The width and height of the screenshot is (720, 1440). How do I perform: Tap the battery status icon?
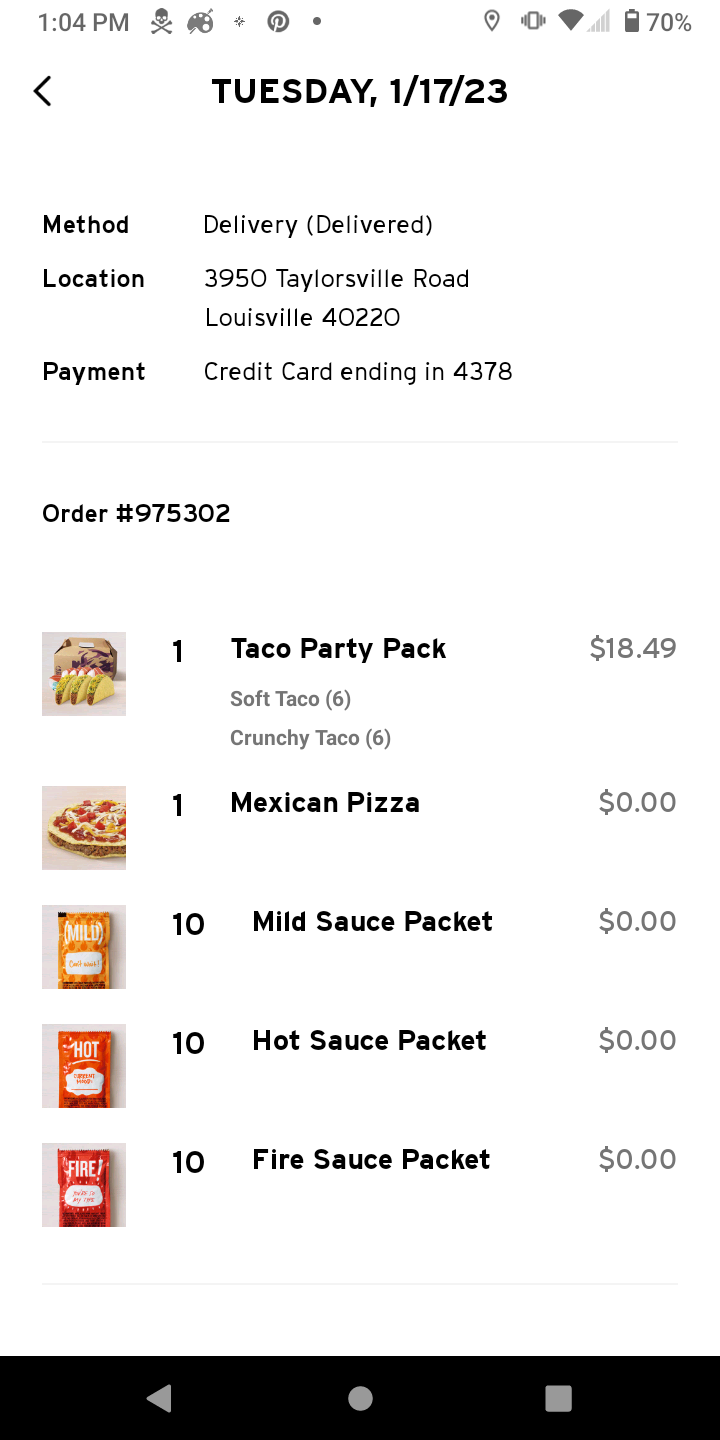[631, 21]
